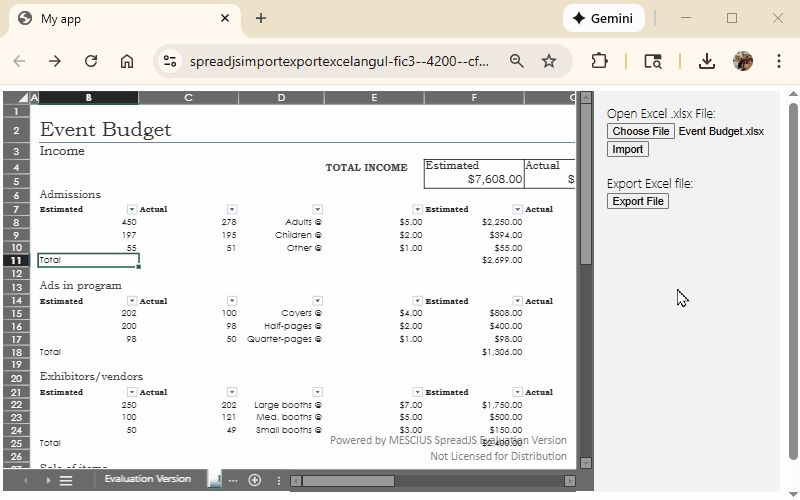Viewport: 800px width, 500px height.
Task: Select column D header
Action: tap(281, 97)
